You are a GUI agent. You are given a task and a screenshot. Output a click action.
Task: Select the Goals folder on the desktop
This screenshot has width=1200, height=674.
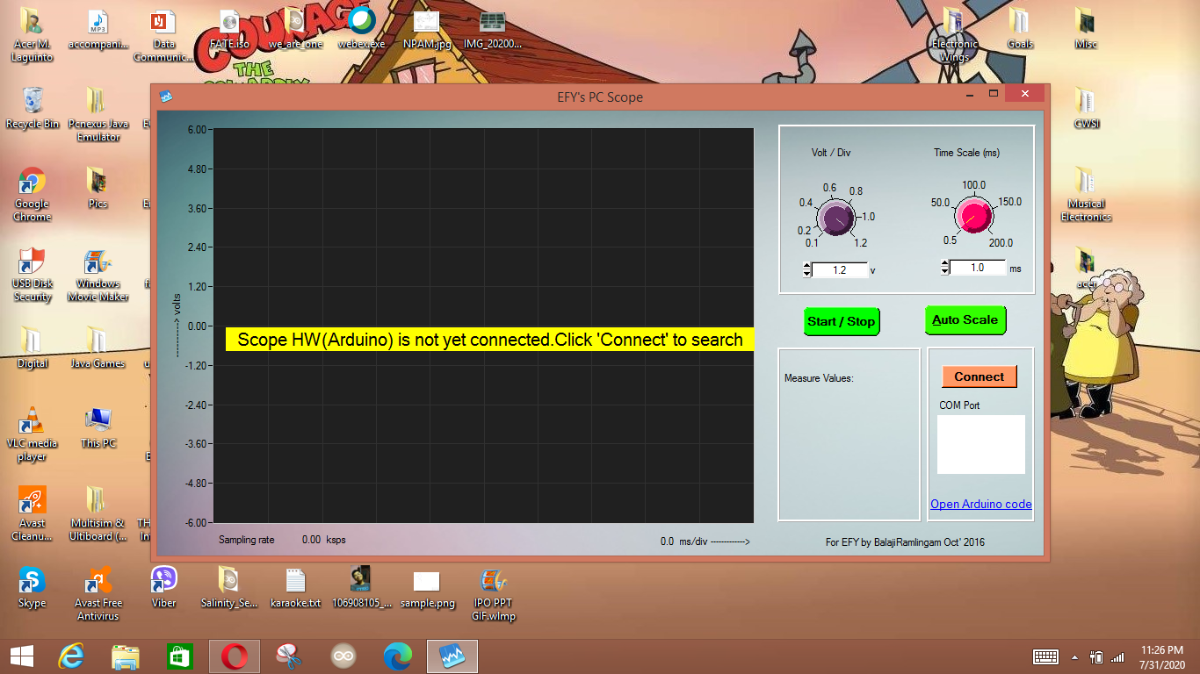(x=1020, y=28)
